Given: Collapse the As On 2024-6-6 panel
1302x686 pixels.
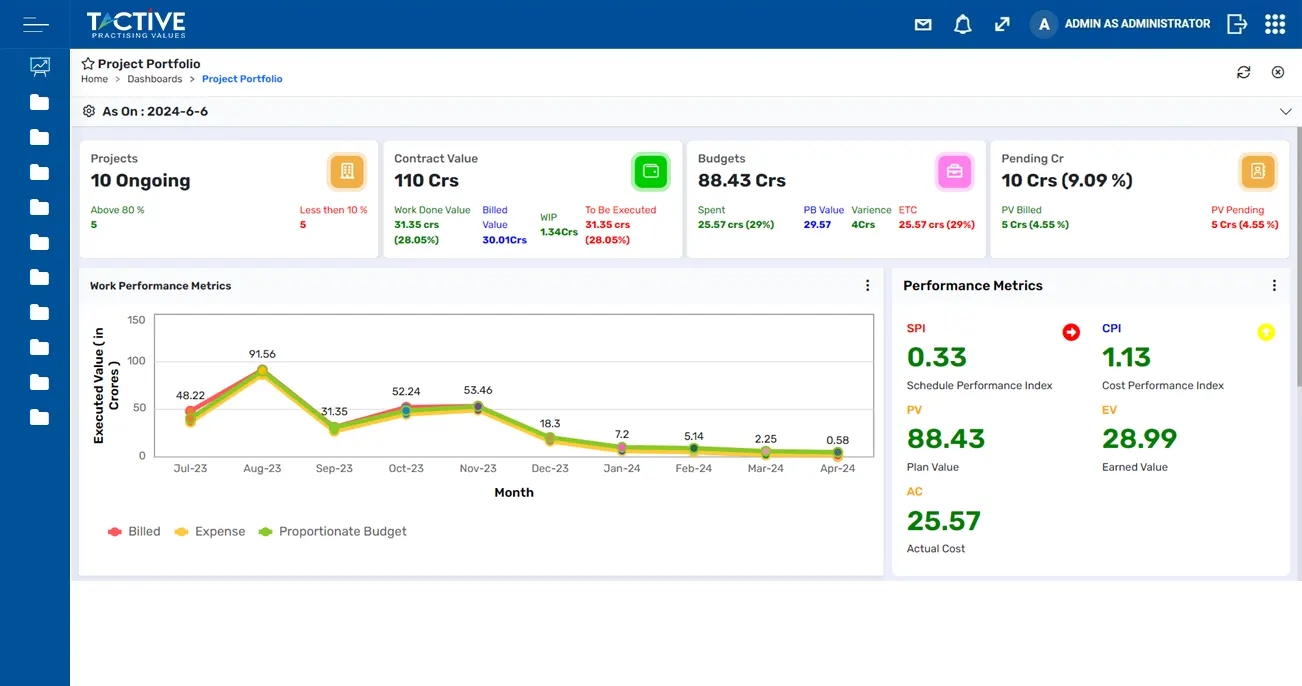Looking at the screenshot, I should [x=1285, y=111].
